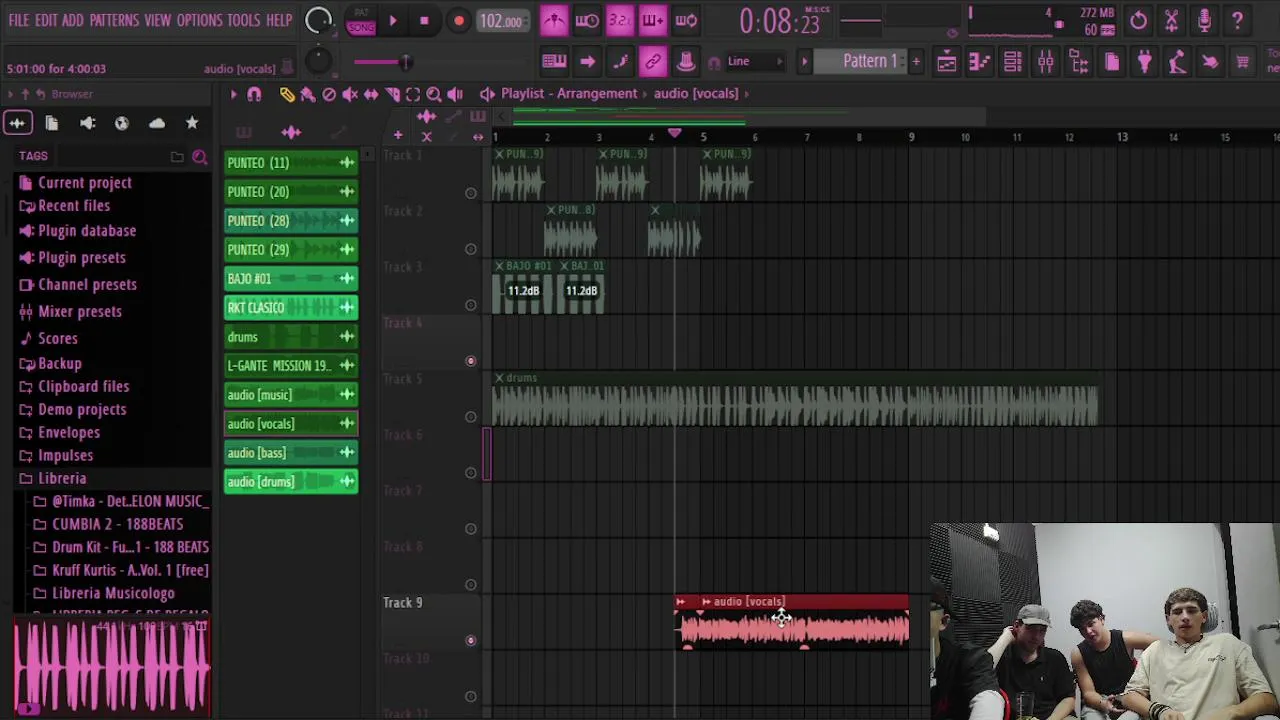Expand the Libreria folder

click(x=62, y=478)
